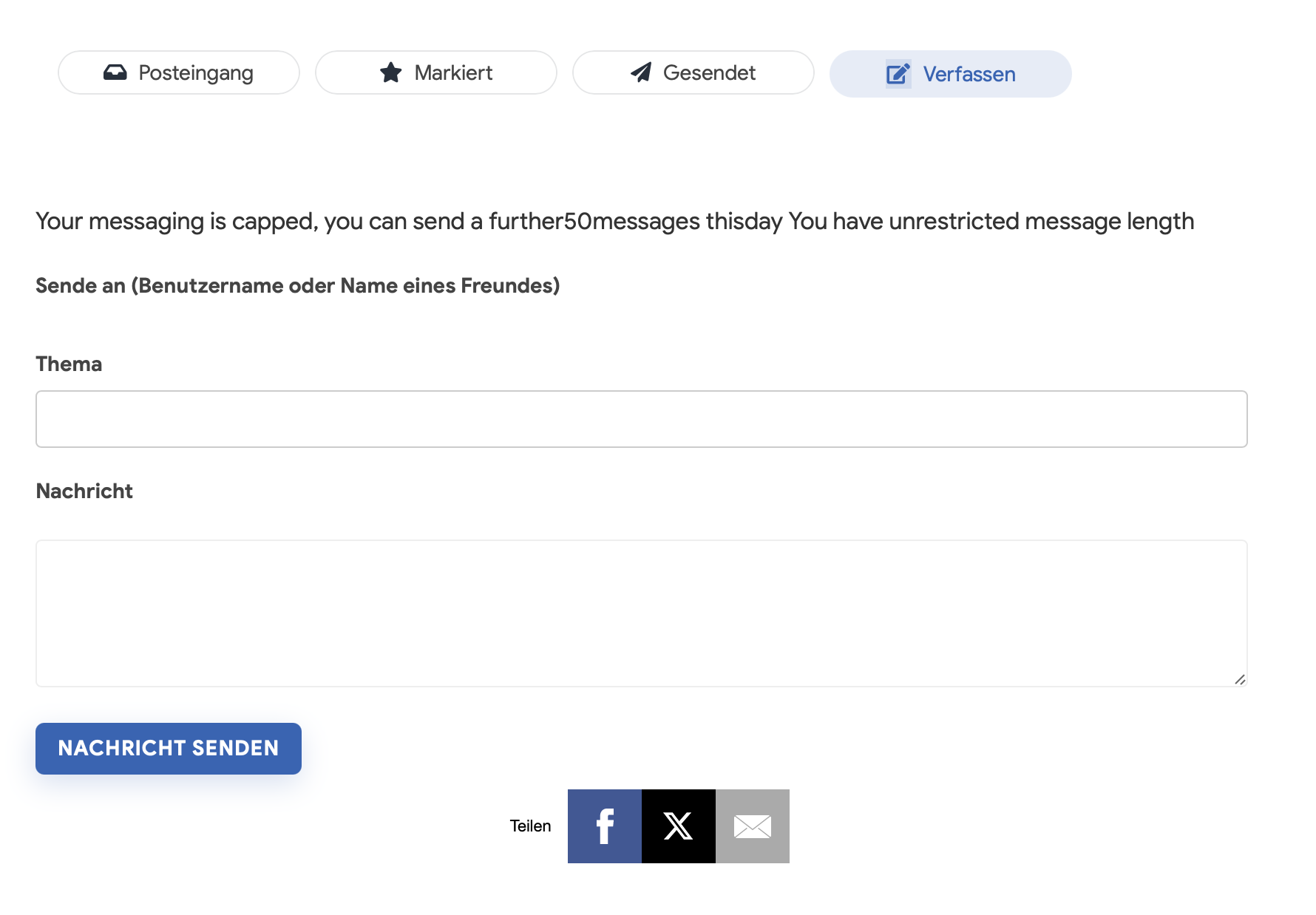Click the Nachricht field label
1316x915 pixels.
point(84,491)
